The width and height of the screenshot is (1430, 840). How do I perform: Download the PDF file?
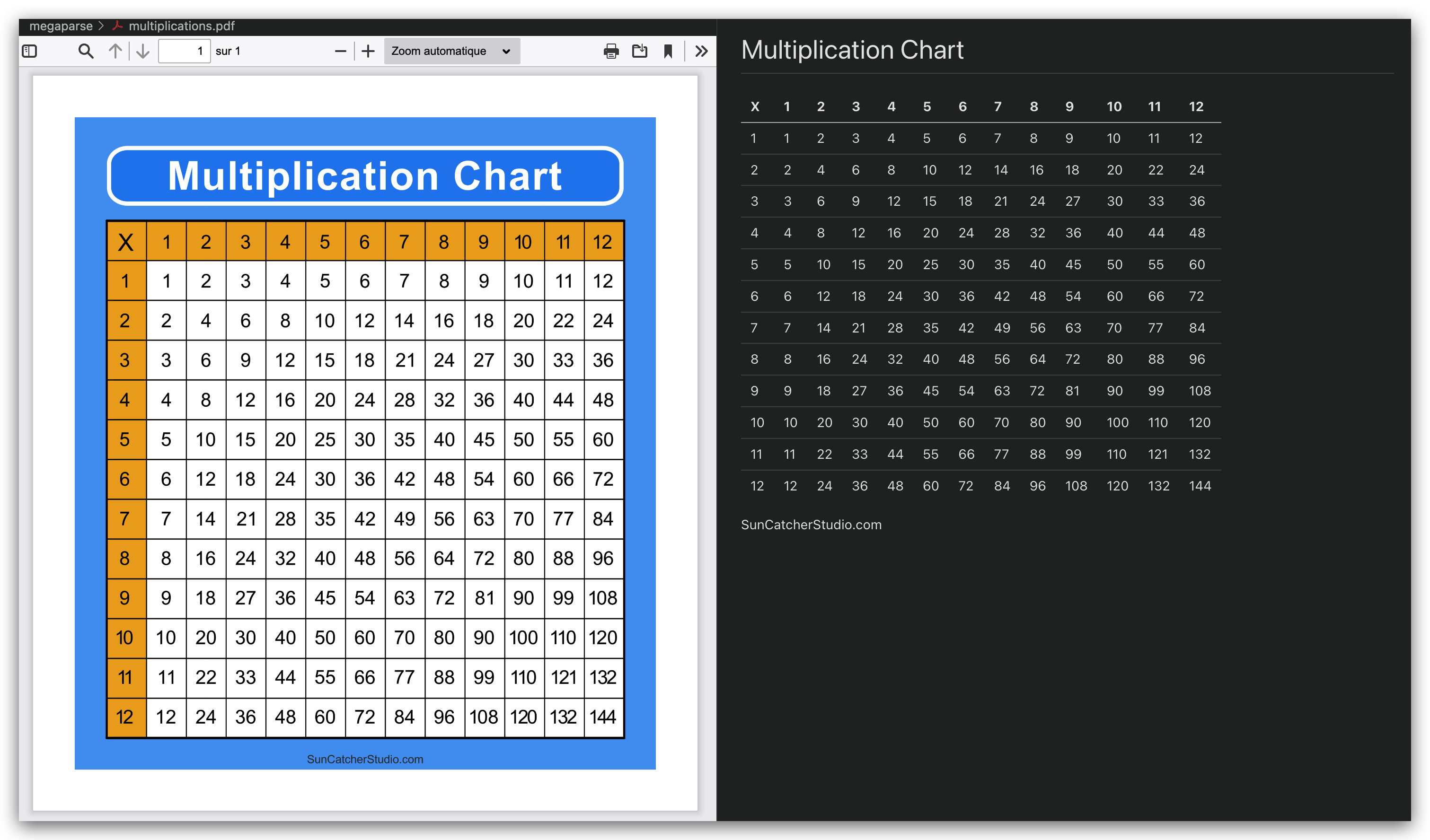pos(640,52)
